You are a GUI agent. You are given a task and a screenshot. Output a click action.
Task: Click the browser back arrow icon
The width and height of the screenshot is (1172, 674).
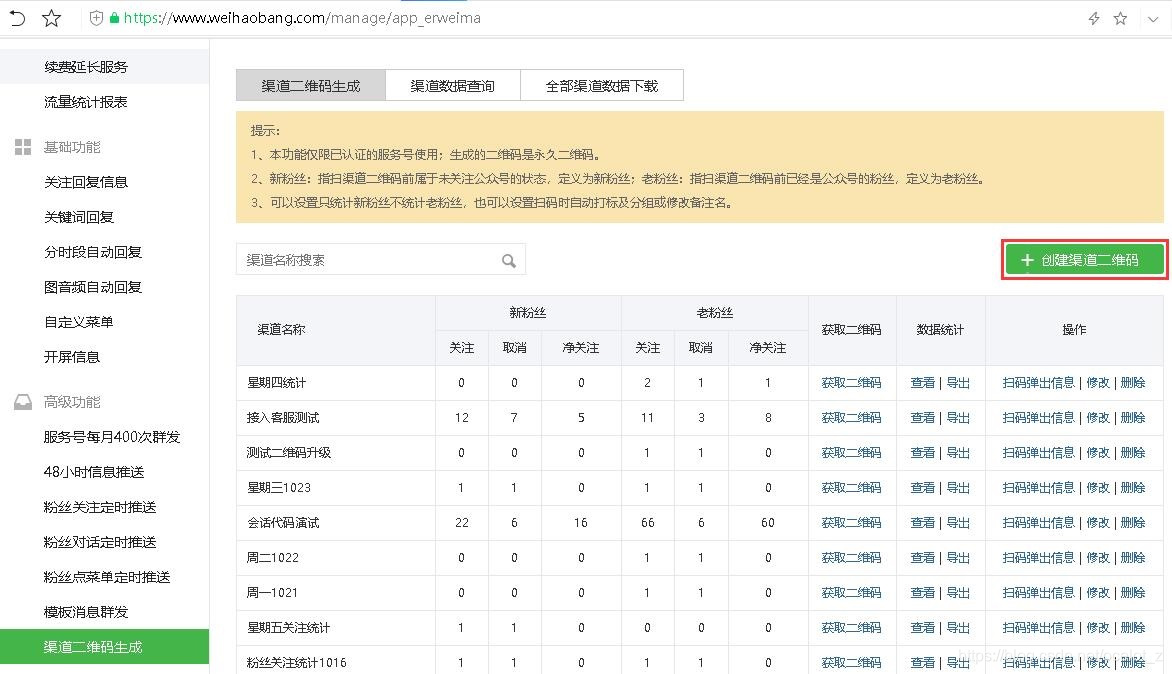(17, 18)
